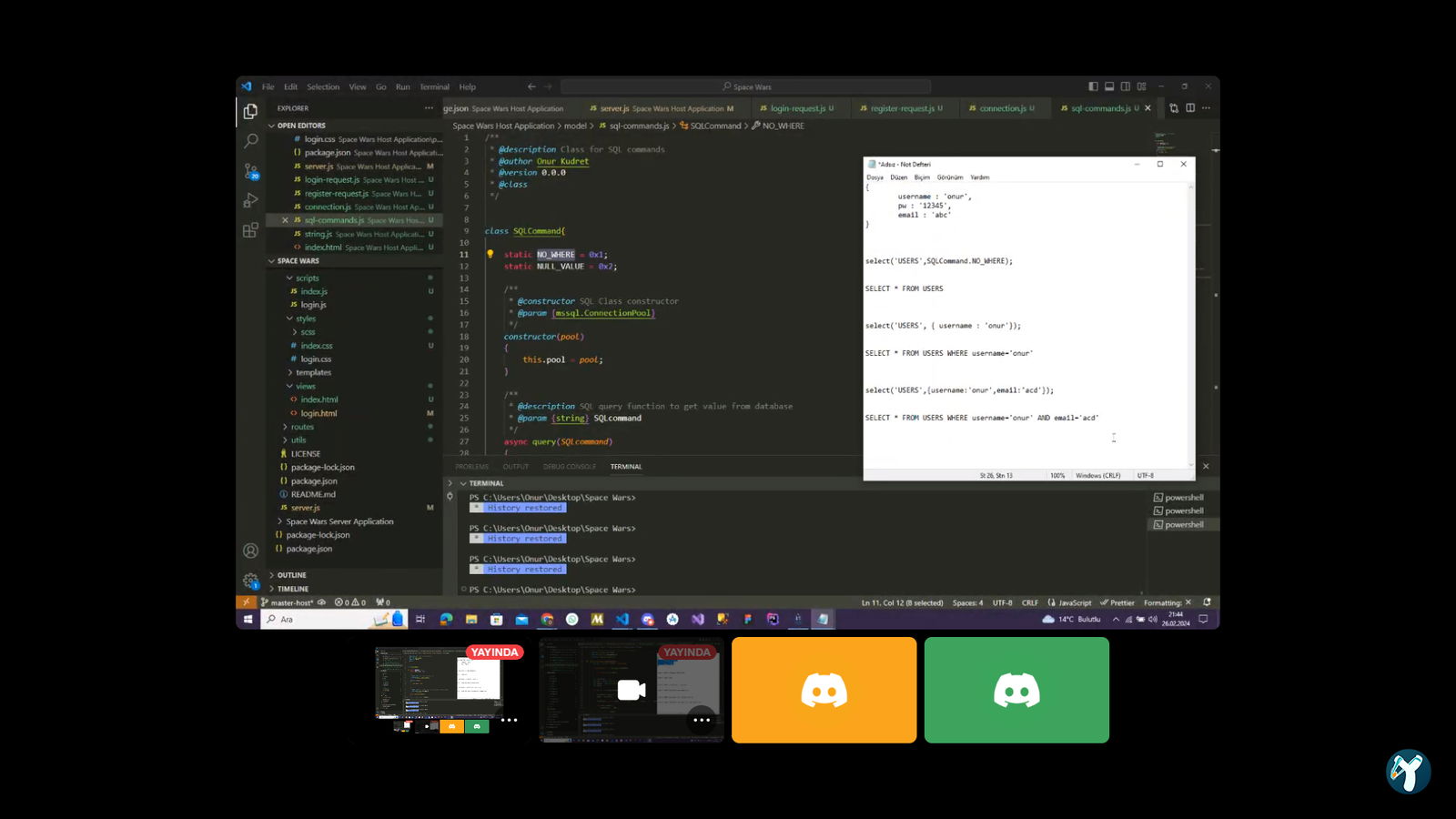Click Spaces: 4 indentation in status bar
Image resolution: width=1456 pixels, height=819 pixels.
[x=967, y=602]
